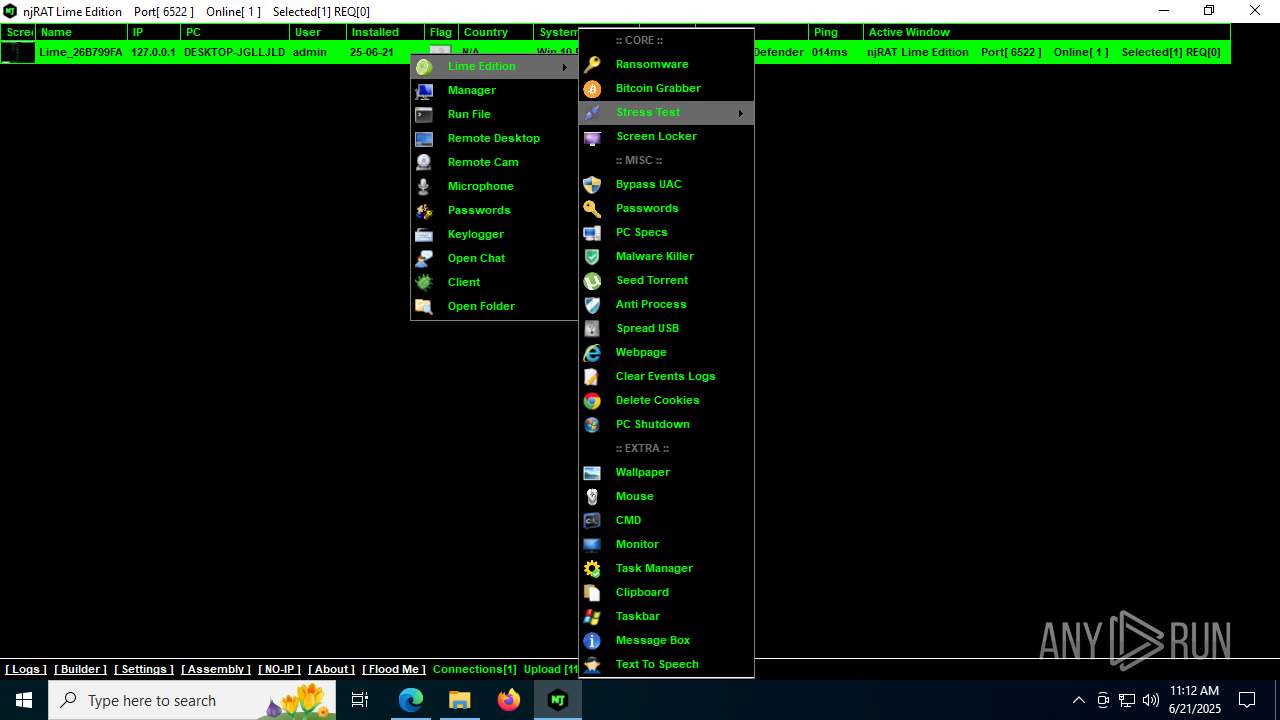Click the volume tray icon
Viewport: 1280px width, 720px height.
[x=1151, y=700]
